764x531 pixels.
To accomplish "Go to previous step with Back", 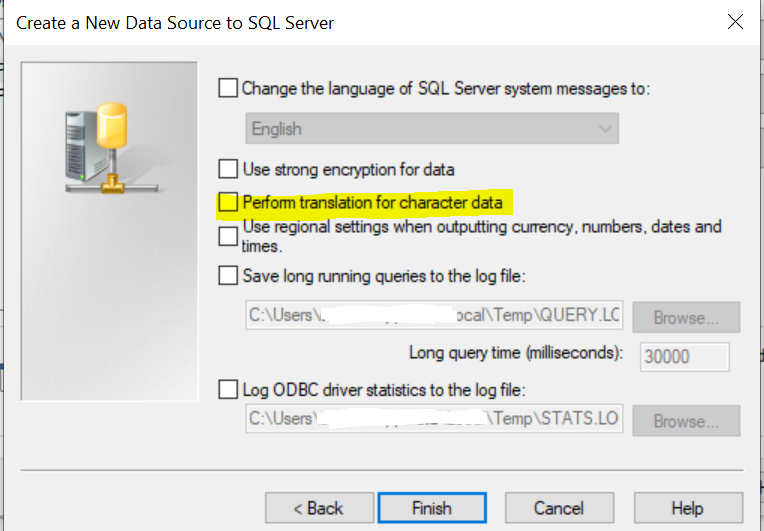I will 319,508.
